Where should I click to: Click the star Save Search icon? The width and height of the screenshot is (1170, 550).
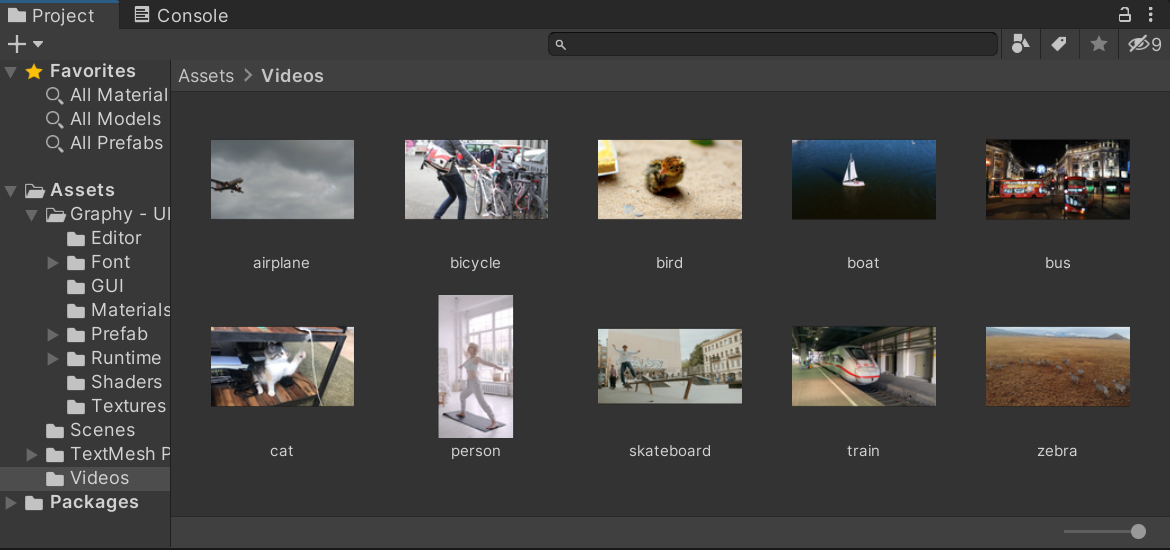[x=1099, y=44]
